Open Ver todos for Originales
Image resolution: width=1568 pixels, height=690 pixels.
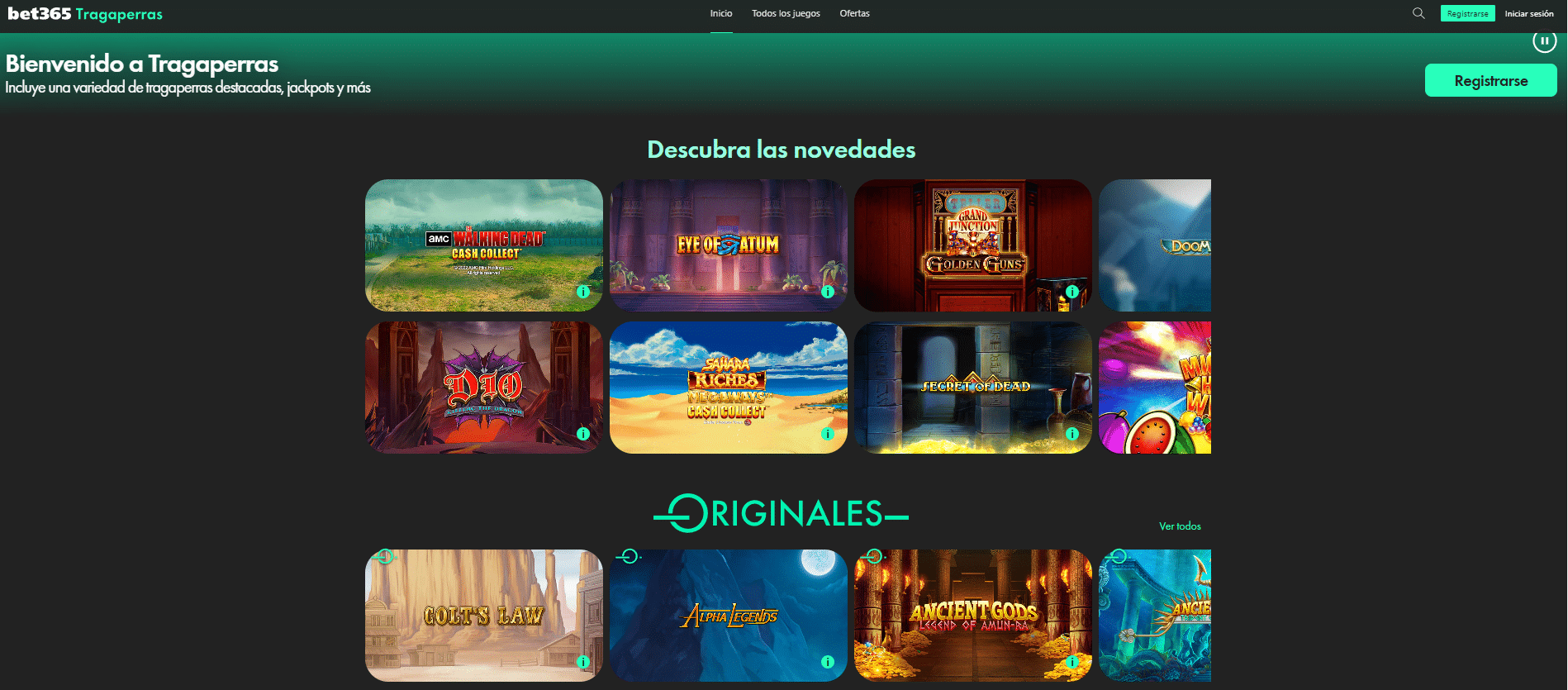(1180, 526)
